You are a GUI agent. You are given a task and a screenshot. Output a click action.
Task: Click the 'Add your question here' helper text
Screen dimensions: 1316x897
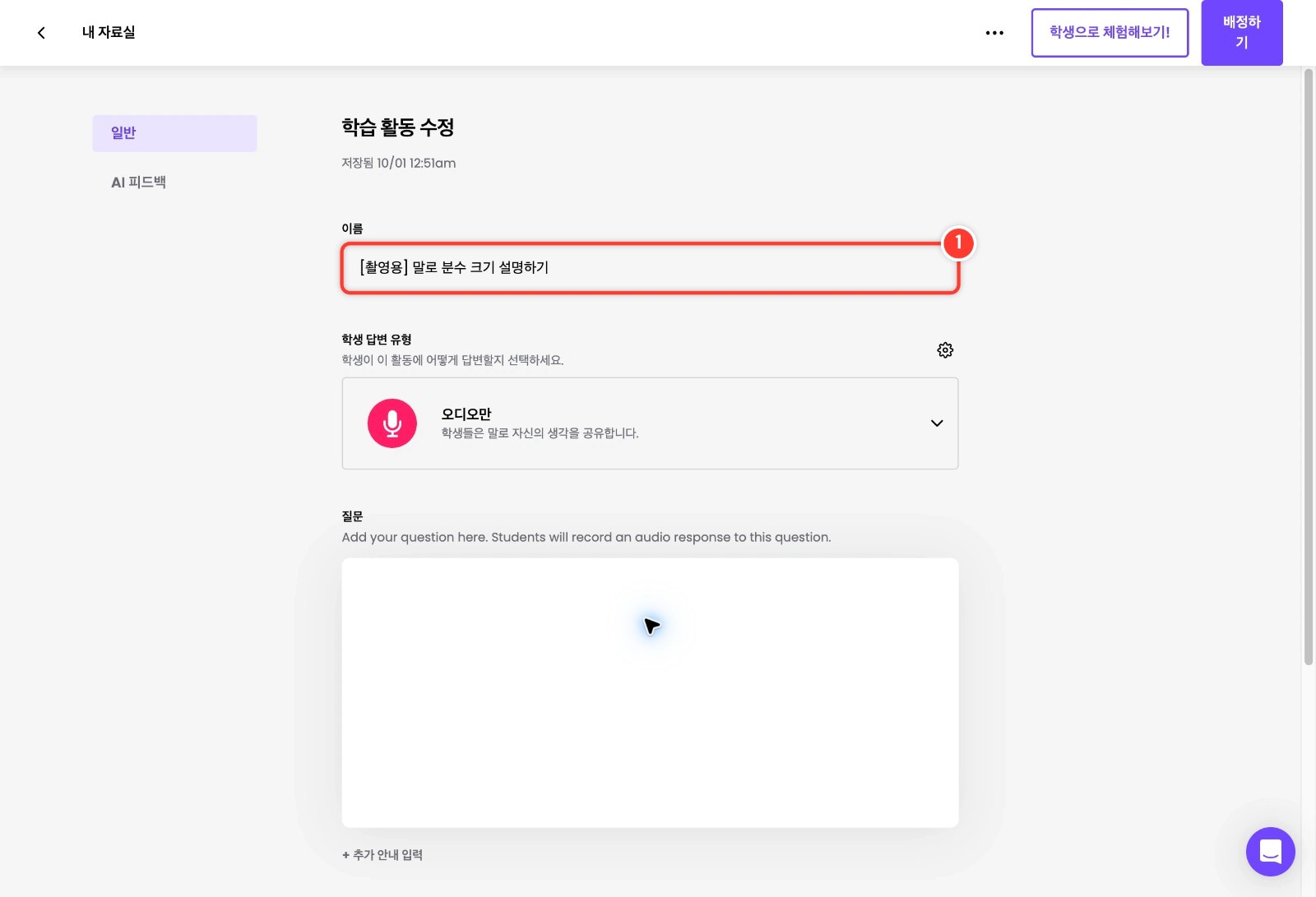click(x=586, y=538)
